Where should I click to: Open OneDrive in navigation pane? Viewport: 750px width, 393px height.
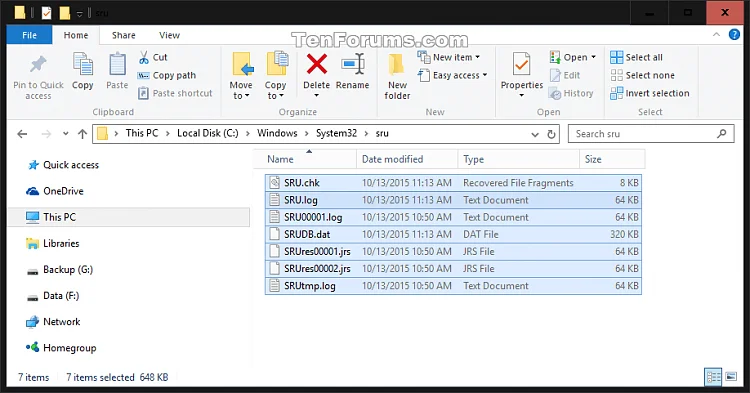[x=55, y=191]
